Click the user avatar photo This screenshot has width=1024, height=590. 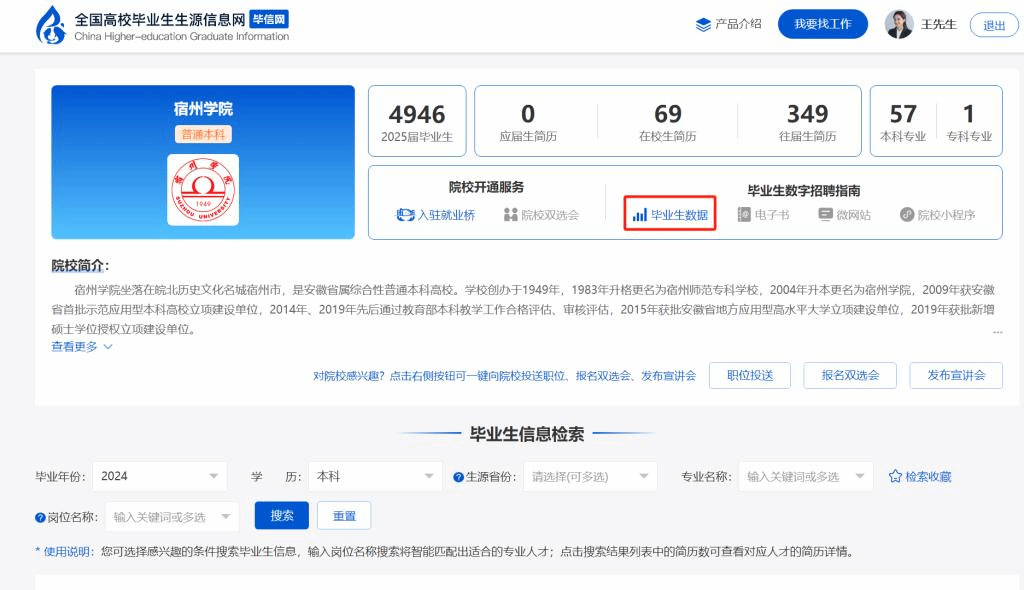[x=898, y=24]
